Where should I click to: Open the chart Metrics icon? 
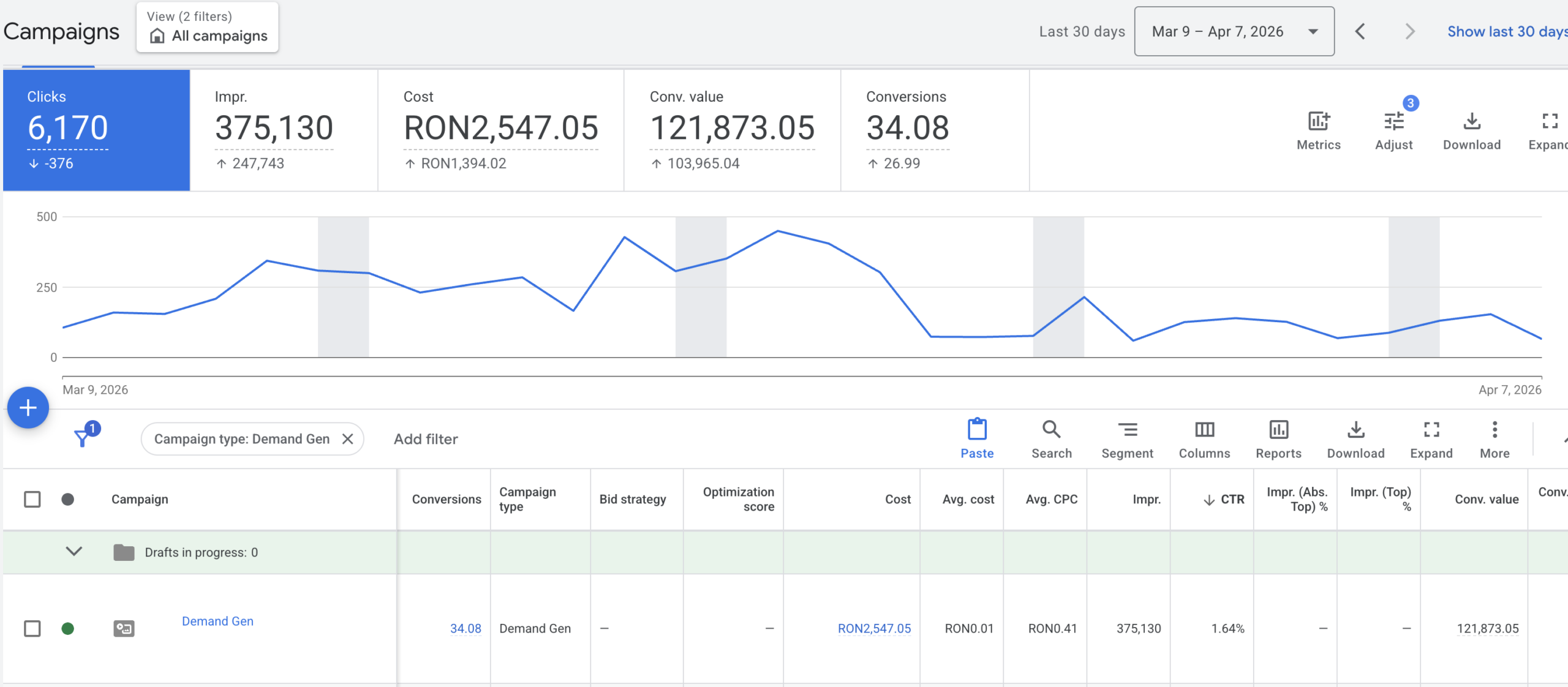(x=1318, y=122)
